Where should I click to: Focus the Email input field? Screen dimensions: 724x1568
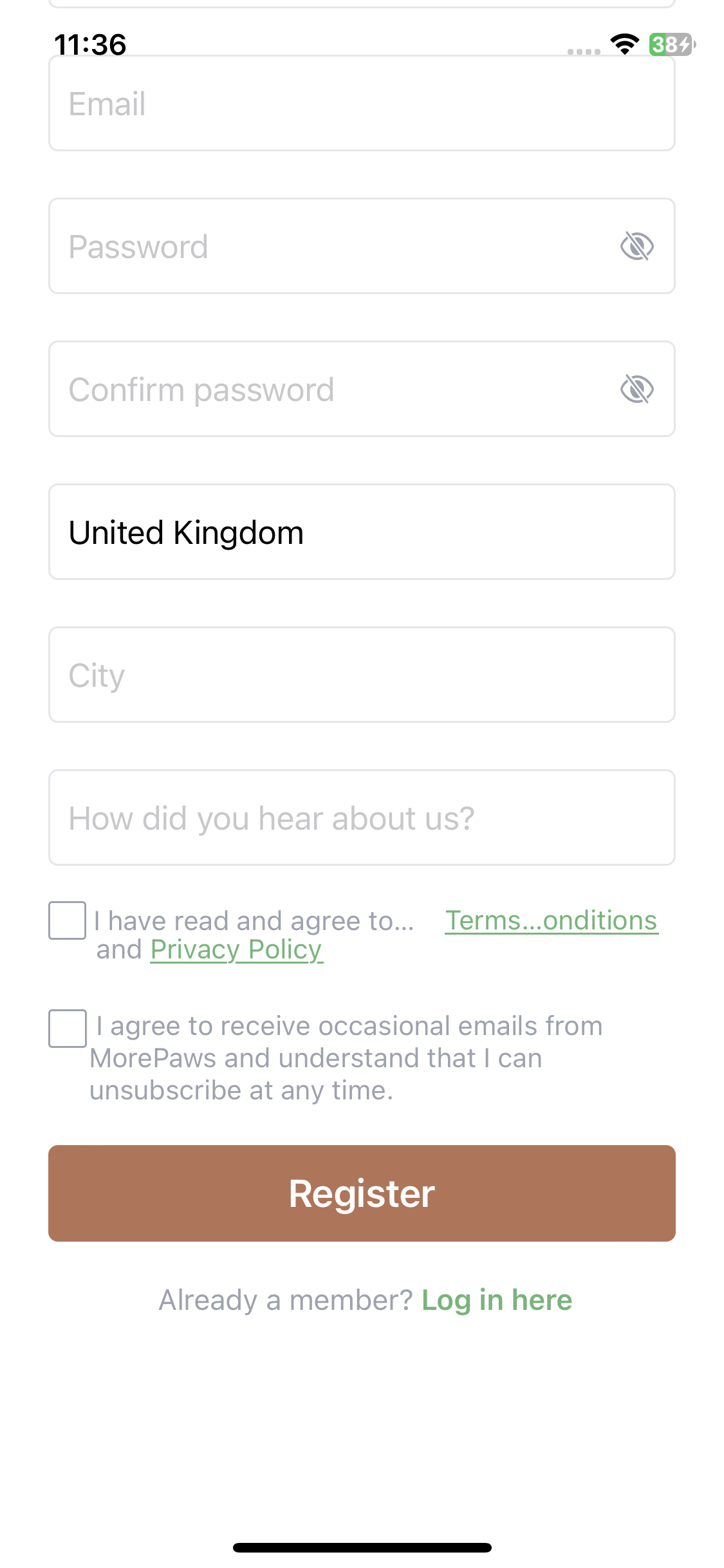tap(362, 104)
